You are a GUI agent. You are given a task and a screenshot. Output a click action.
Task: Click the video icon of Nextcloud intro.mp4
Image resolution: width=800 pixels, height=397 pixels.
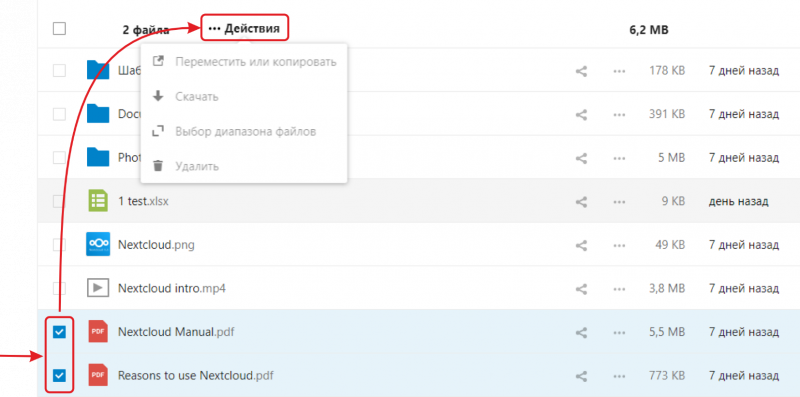(97, 288)
